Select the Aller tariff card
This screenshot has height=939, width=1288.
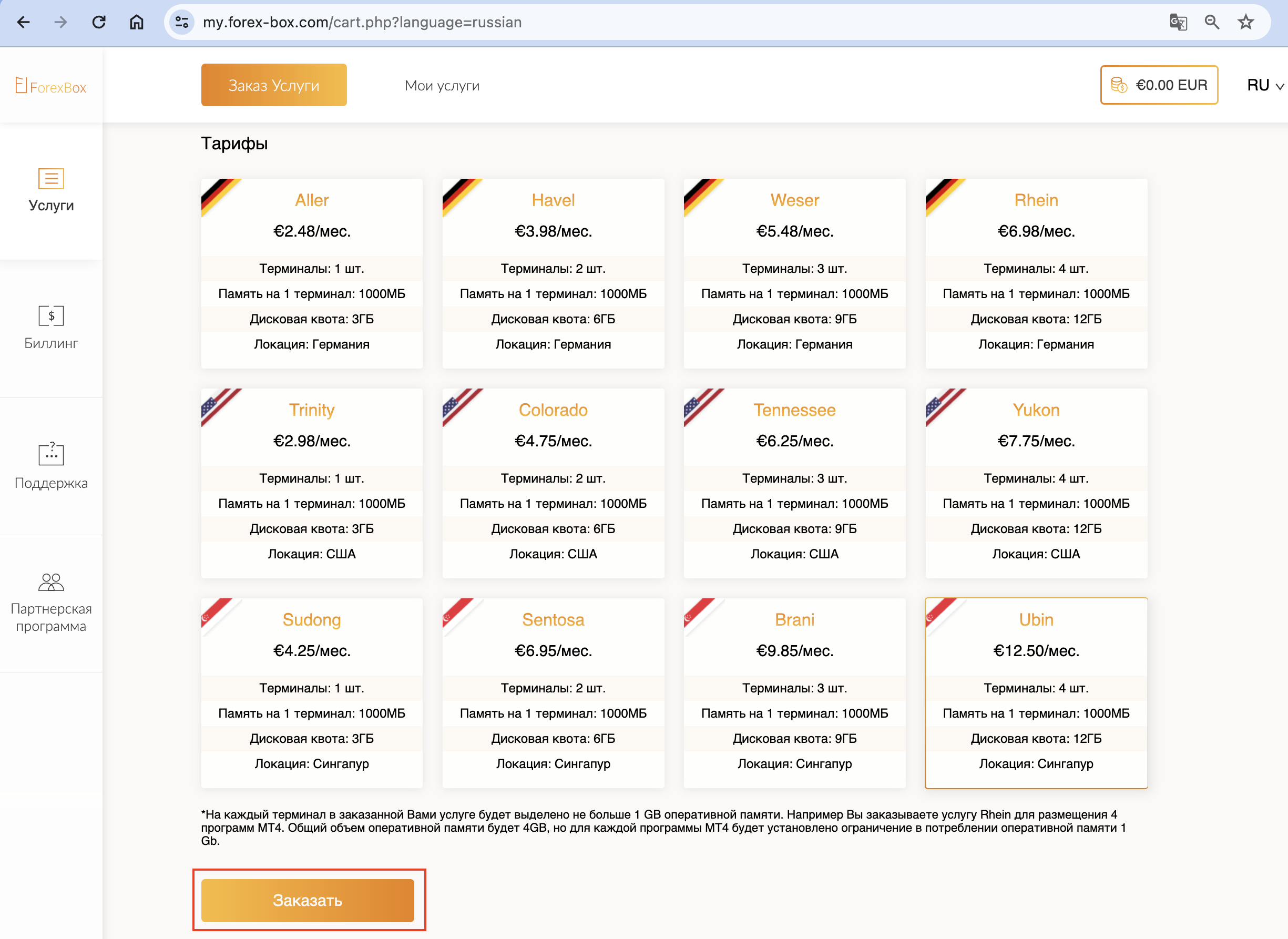[x=311, y=273]
